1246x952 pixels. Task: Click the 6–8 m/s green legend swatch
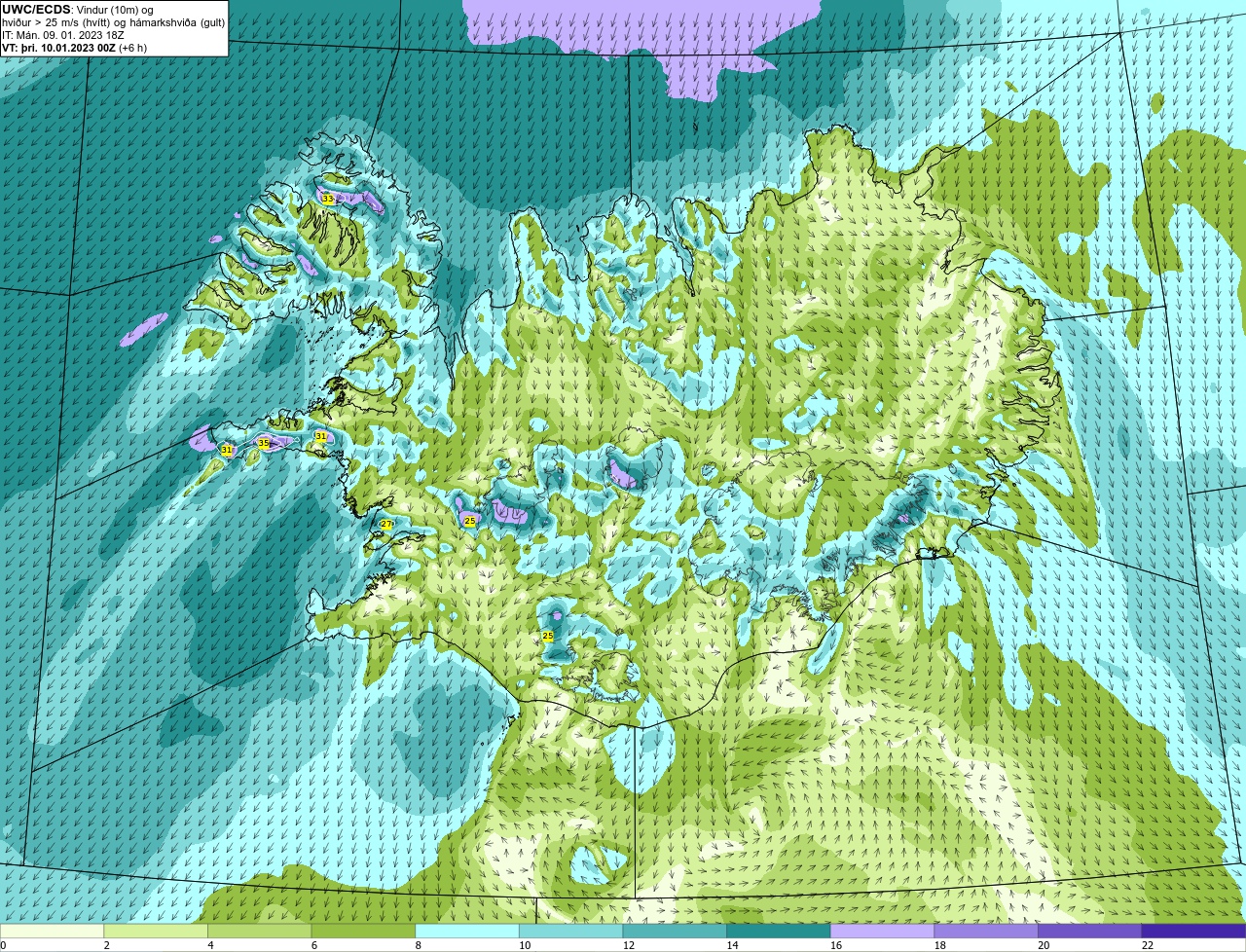pos(363,931)
